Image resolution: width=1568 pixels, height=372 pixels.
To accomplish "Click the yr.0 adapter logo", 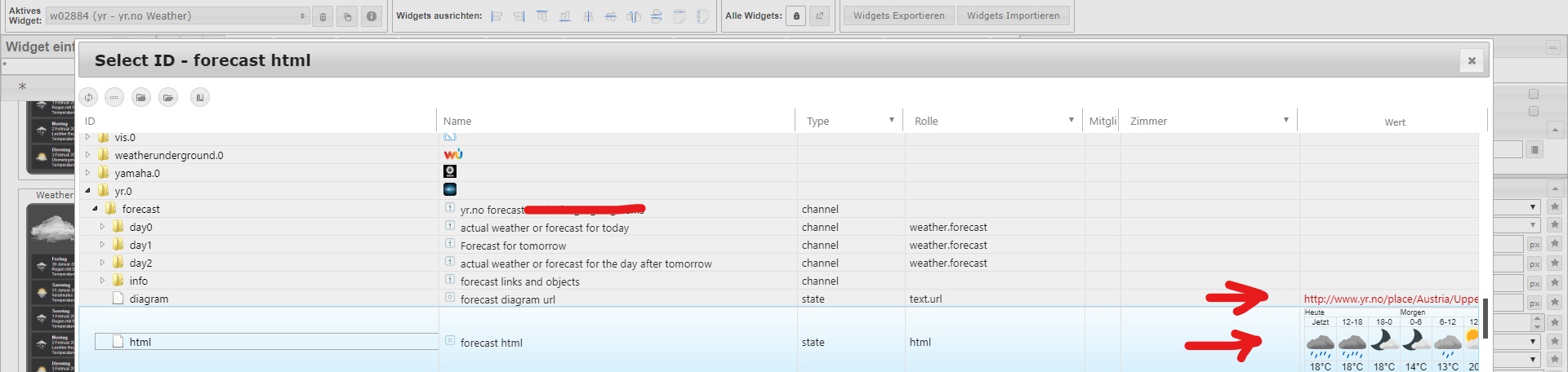I will point(450,189).
